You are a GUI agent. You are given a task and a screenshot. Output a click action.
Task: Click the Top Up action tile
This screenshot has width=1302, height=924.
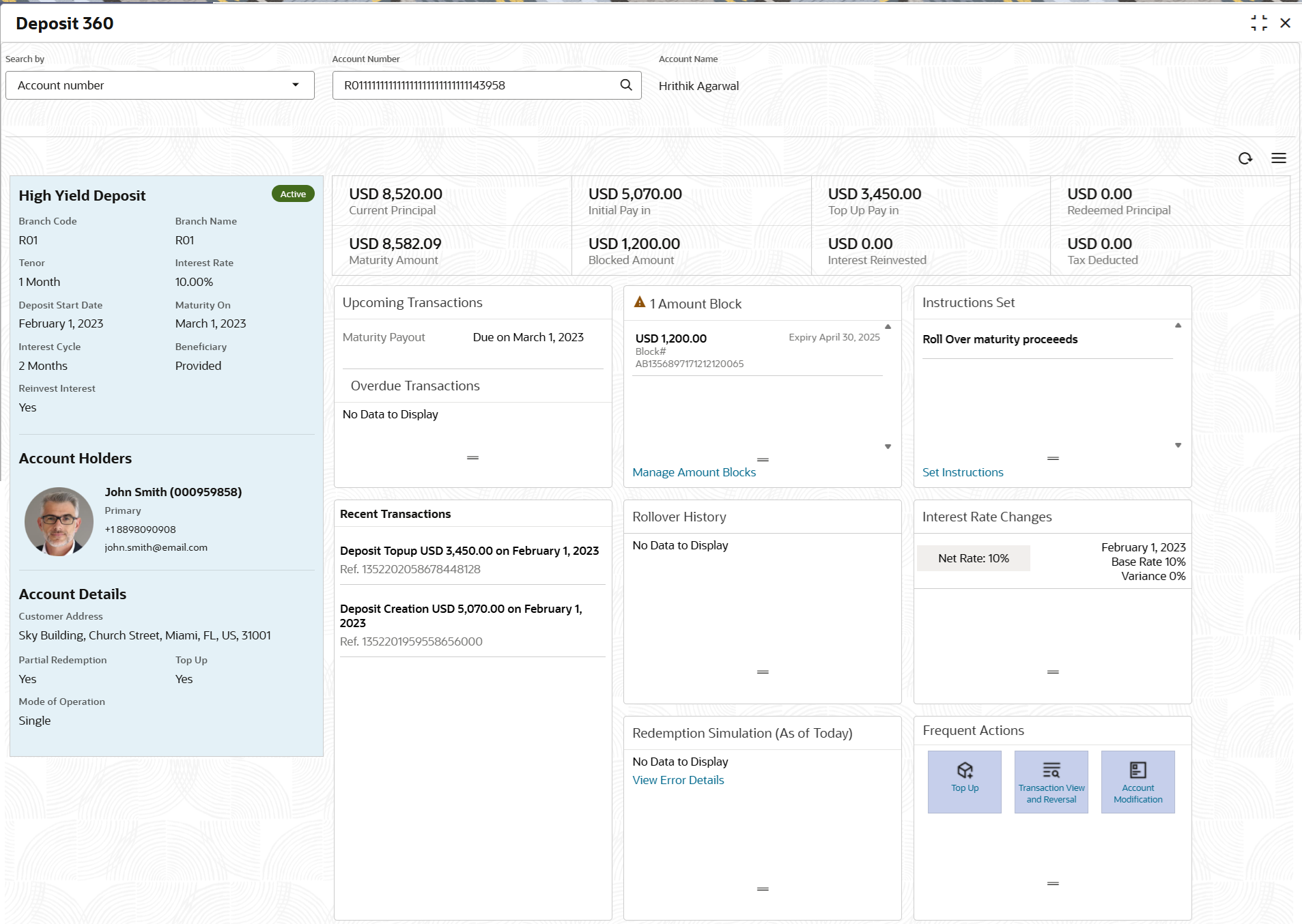[964, 781]
